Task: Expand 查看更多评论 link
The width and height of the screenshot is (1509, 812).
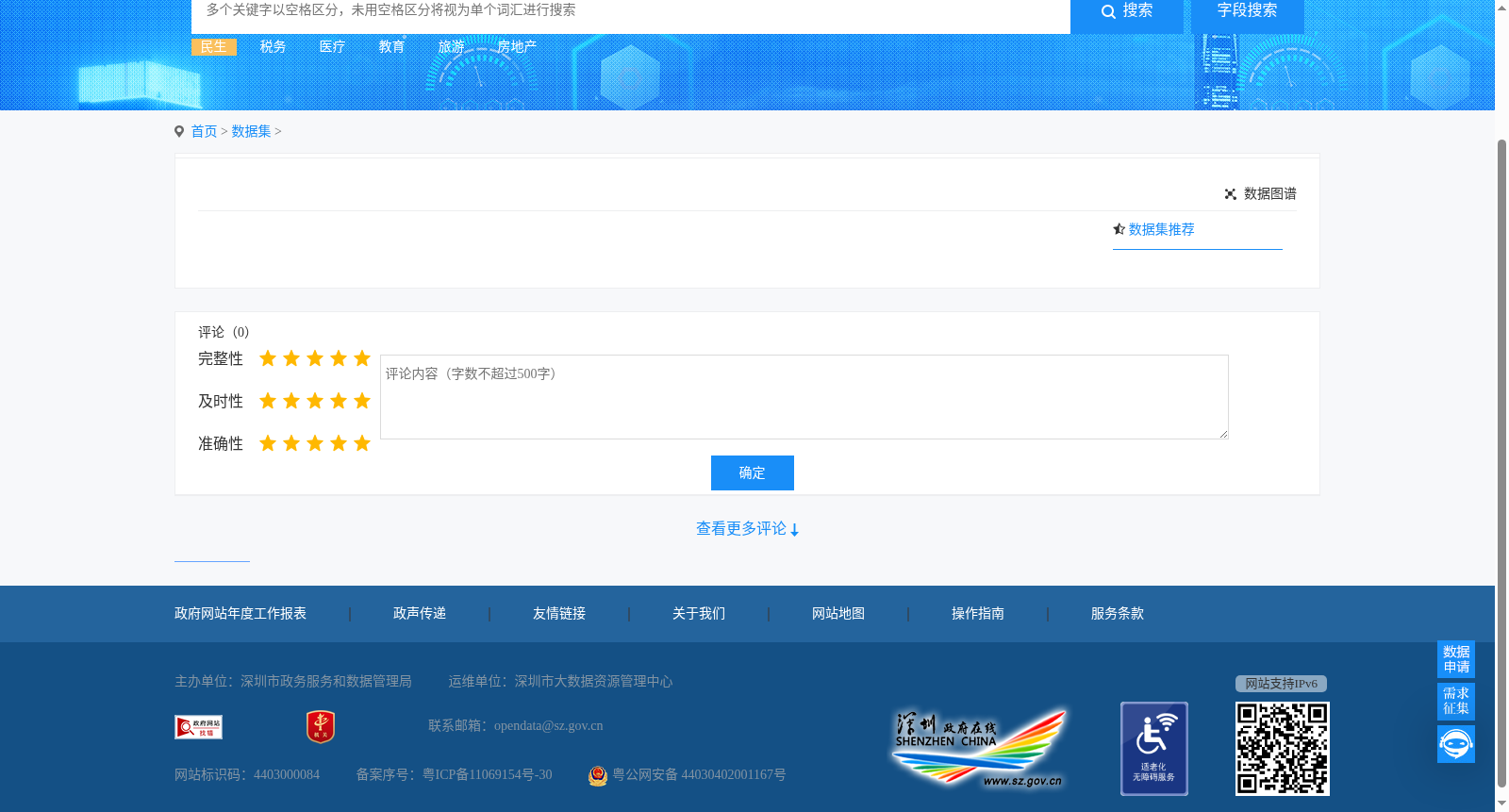Action: pyautogui.click(x=747, y=529)
